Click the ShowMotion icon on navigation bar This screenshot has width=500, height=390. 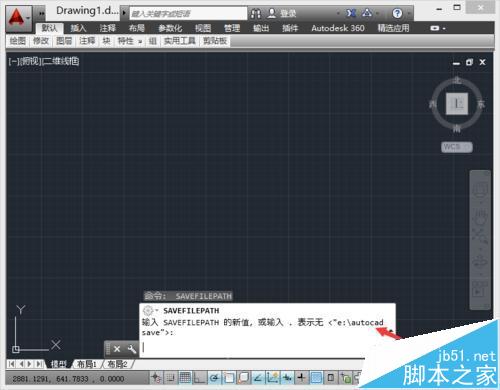coord(480,289)
